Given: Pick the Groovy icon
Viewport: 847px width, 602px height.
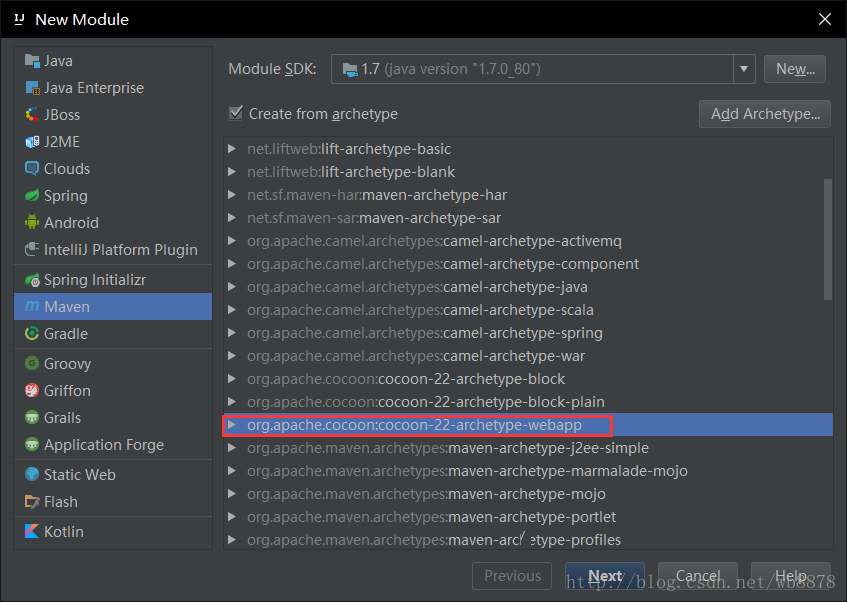Looking at the screenshot, I should click(x=32, y=363).
